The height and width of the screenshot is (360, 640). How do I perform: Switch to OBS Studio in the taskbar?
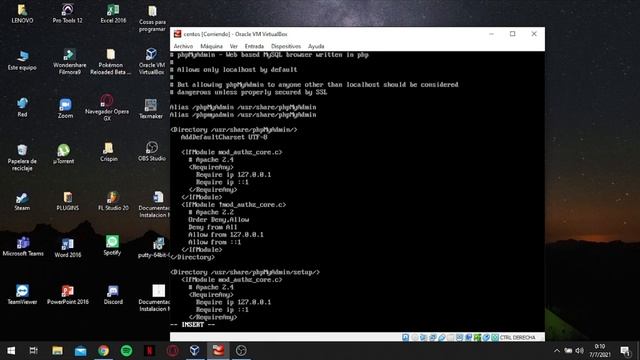click(241, 351)
